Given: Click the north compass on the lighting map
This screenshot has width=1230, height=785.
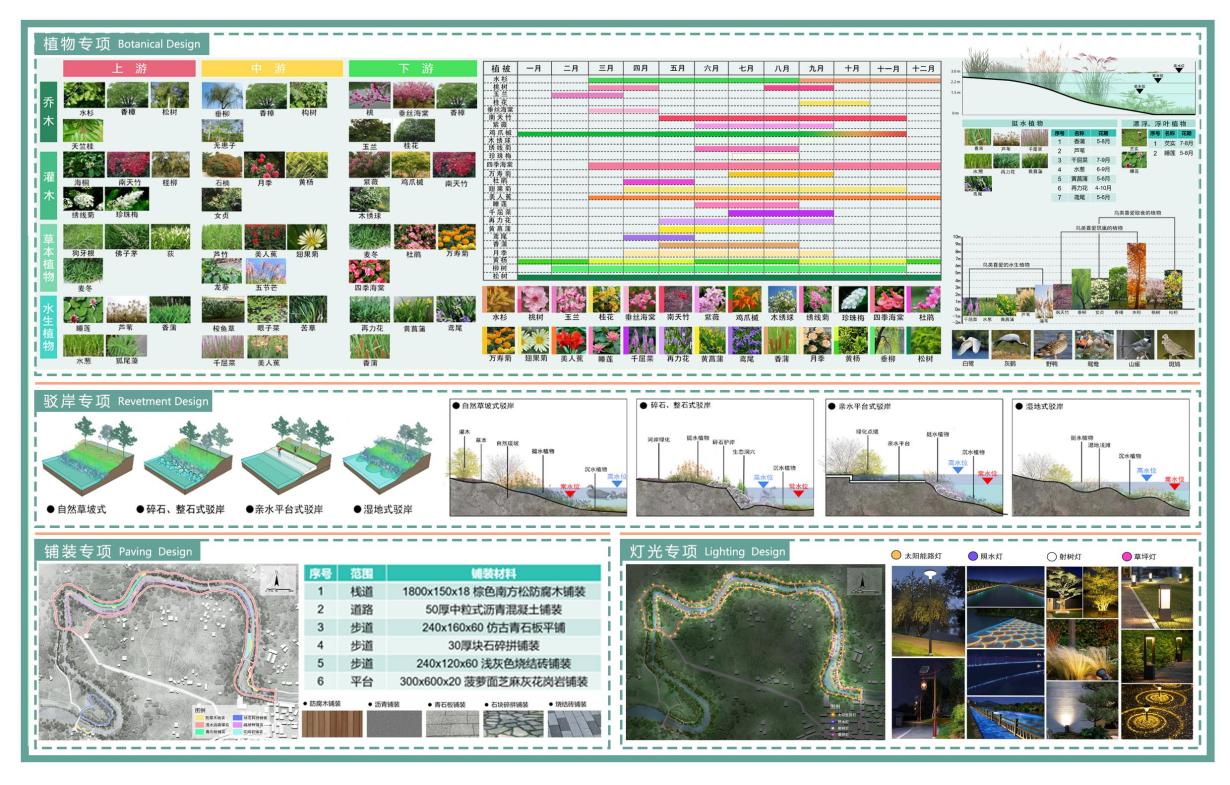Looking at the screenshot, I should 856,580.
